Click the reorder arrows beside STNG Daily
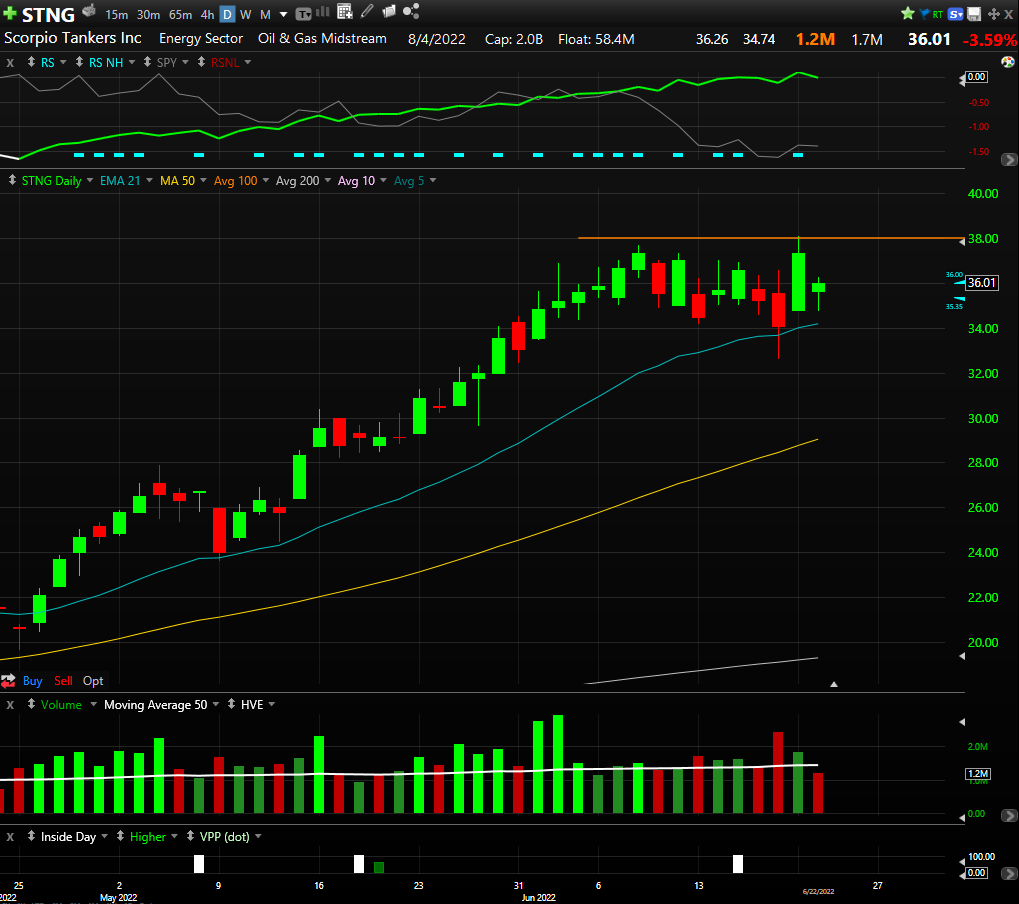1019x904 pixels. [12, 181]
